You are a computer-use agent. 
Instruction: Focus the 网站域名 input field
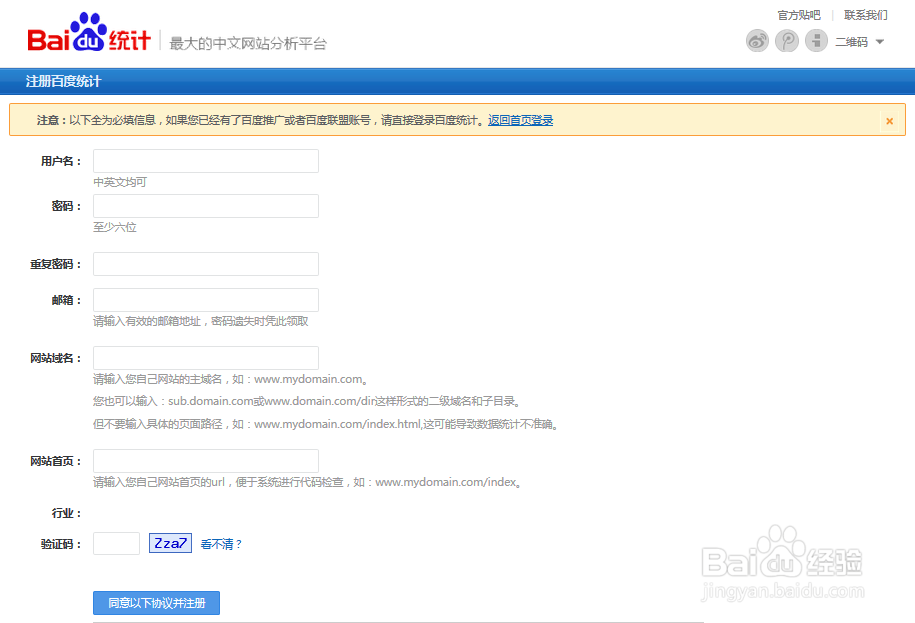pyautogui.click(x=205, y=358)
